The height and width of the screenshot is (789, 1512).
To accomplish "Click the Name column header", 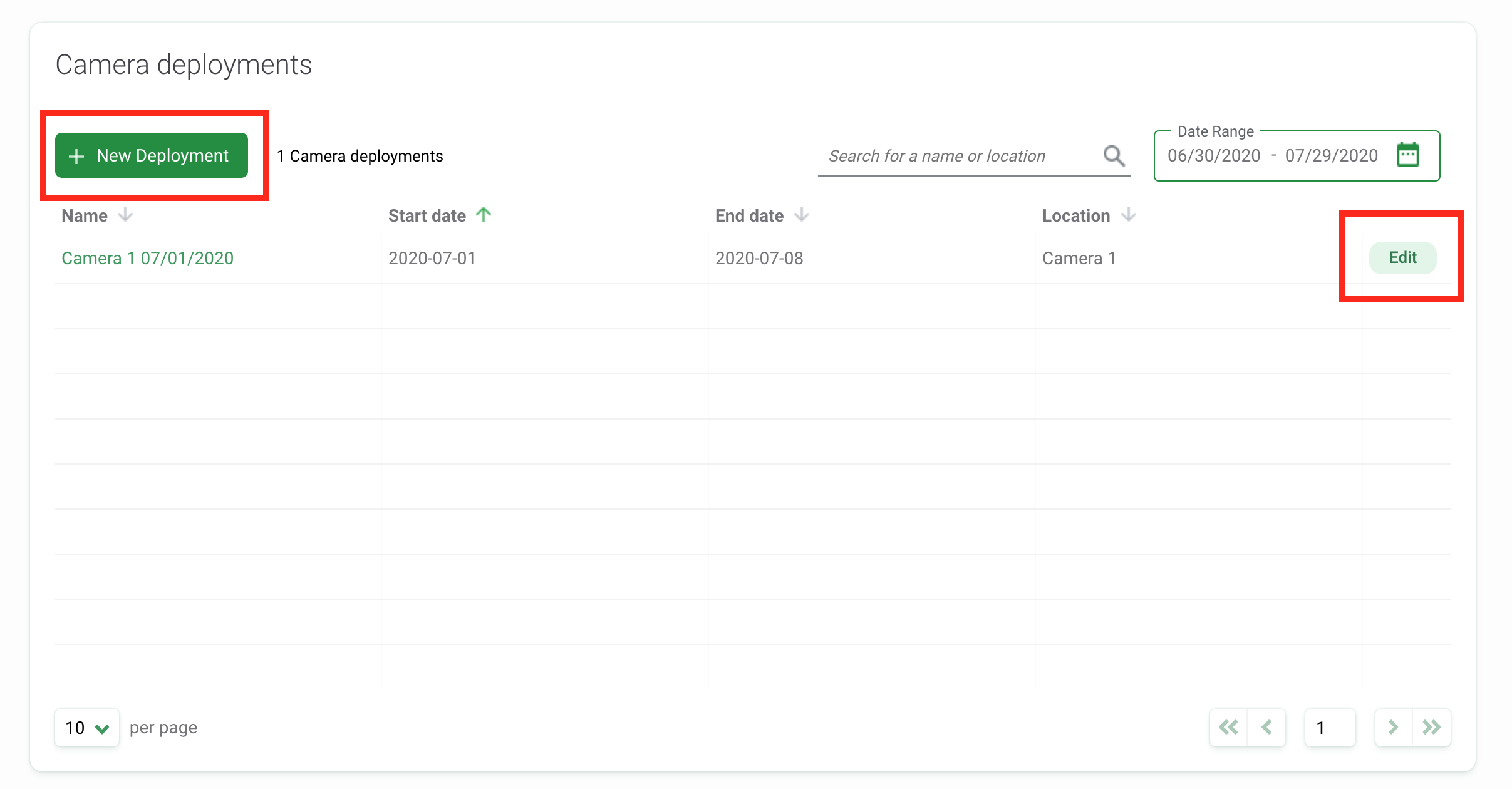I will pos(85,215).
